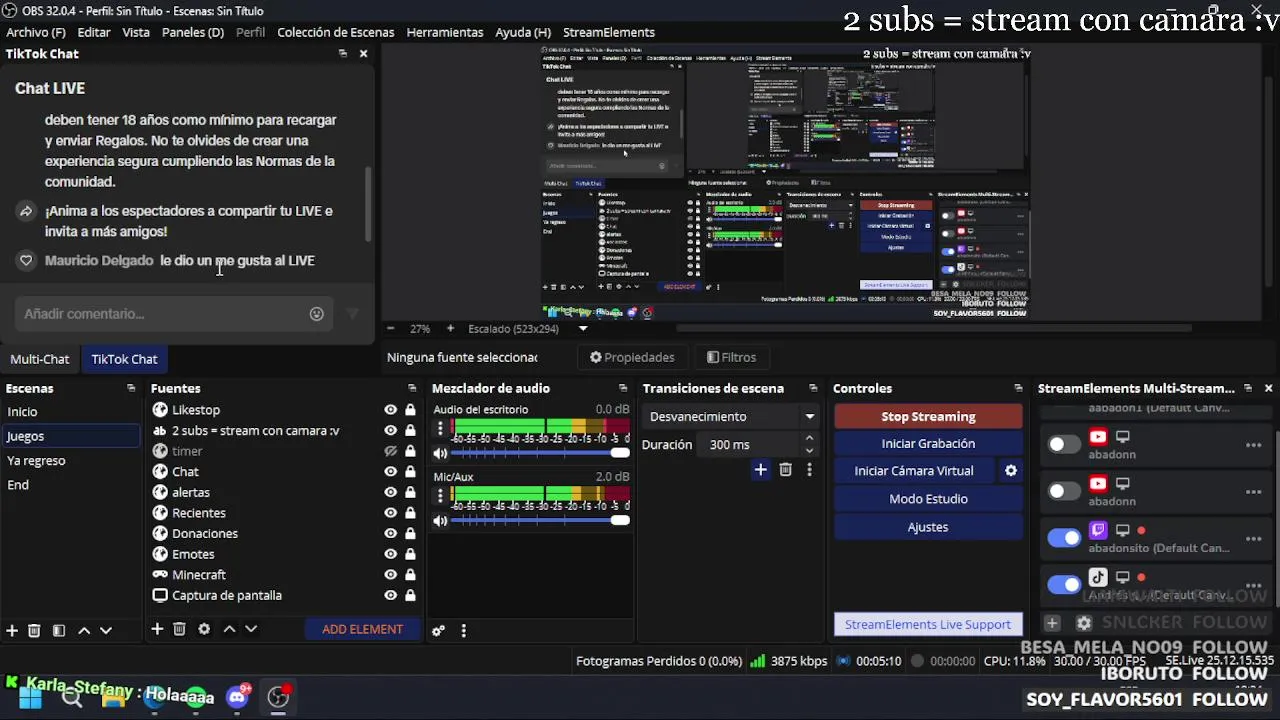Open scene filters icon in Escenas panel

(59, 630)
